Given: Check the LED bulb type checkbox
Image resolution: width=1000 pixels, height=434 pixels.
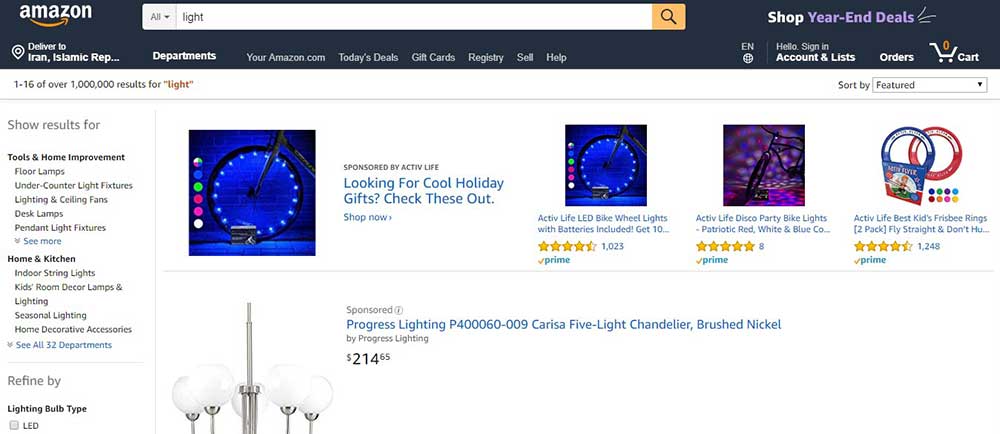Looking at the screenshot, I should click(x=13, y=426).
